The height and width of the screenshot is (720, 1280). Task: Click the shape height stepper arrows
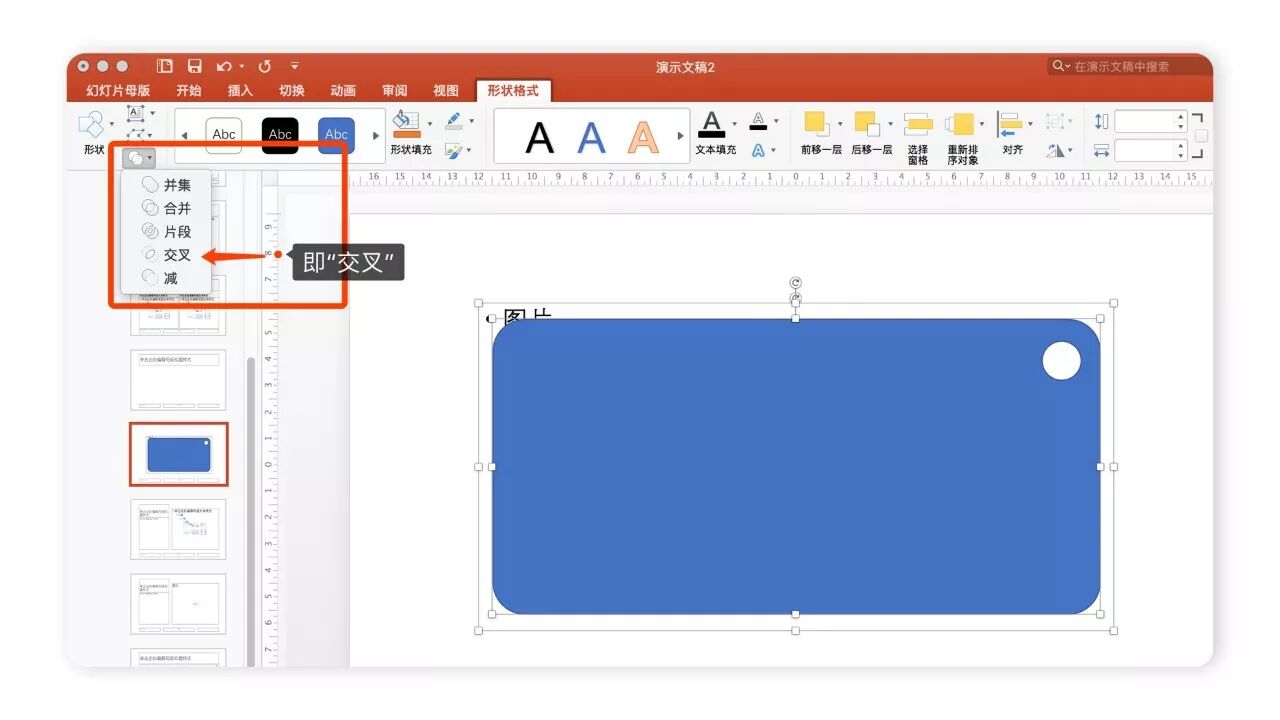(x=1181, y=121)
